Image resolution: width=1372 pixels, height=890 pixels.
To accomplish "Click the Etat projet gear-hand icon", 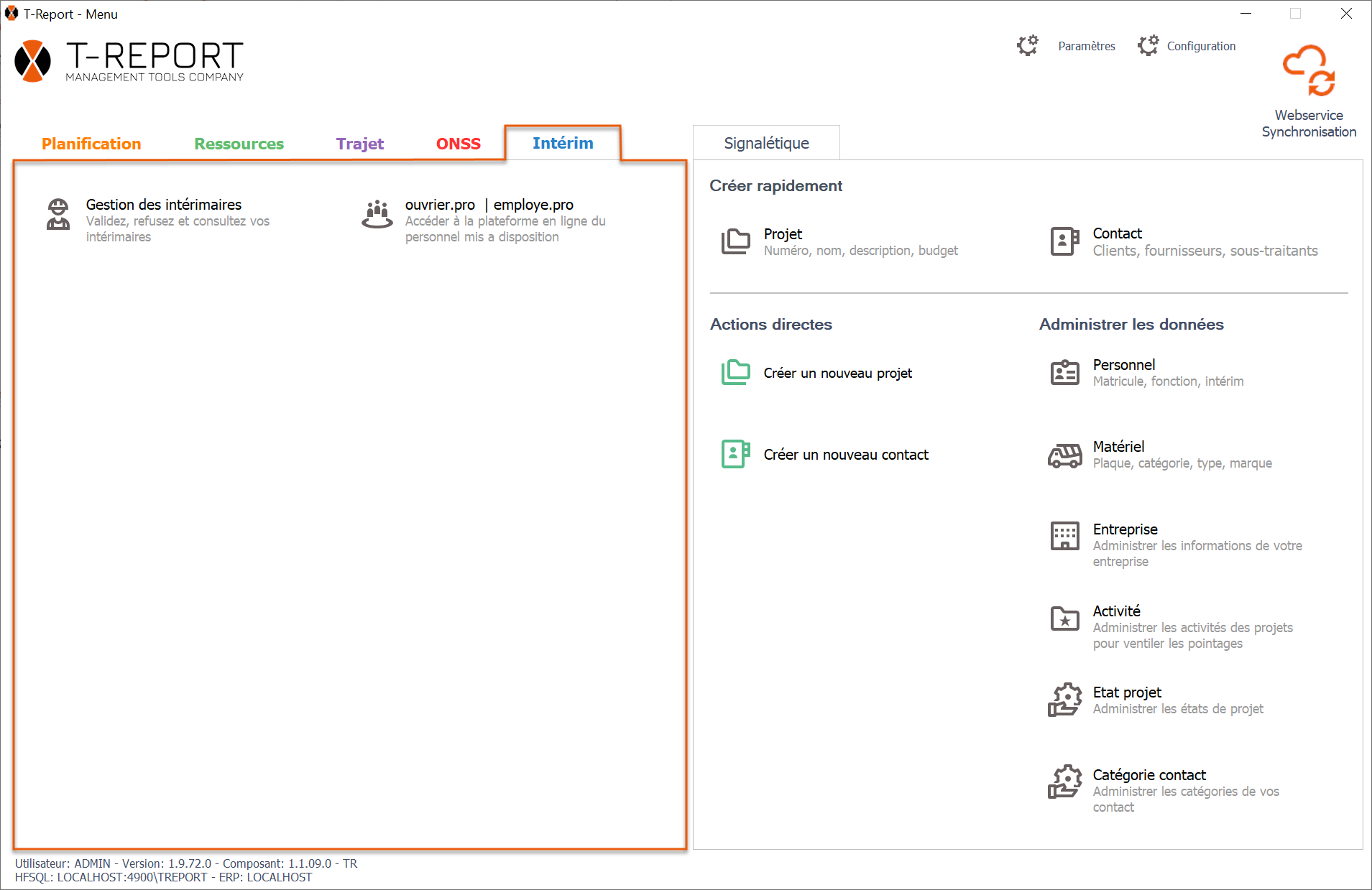I will pos(1064,700).
